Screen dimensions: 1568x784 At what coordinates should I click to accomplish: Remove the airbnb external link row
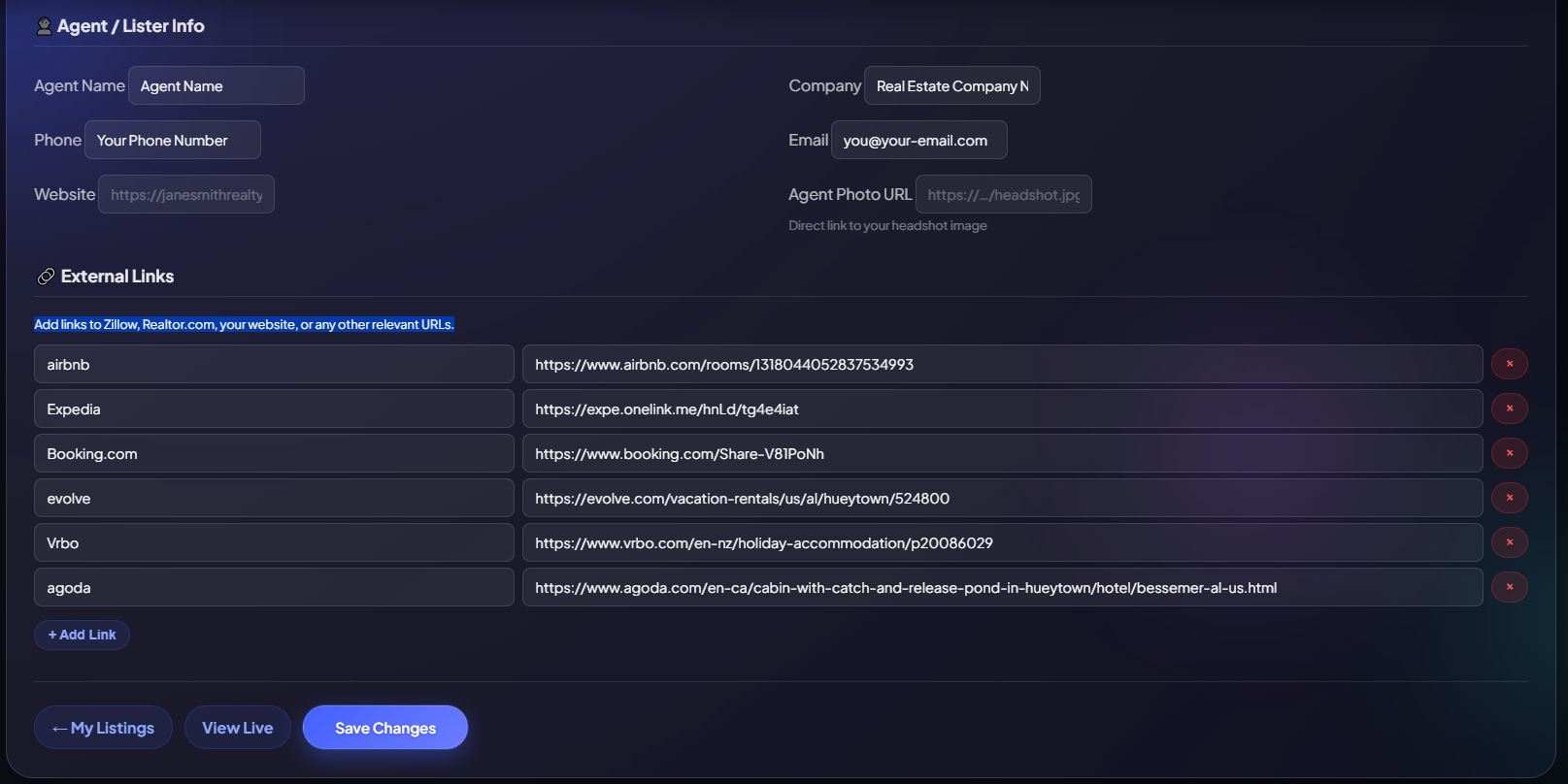pyautogui.click(x=1509, y=364)
